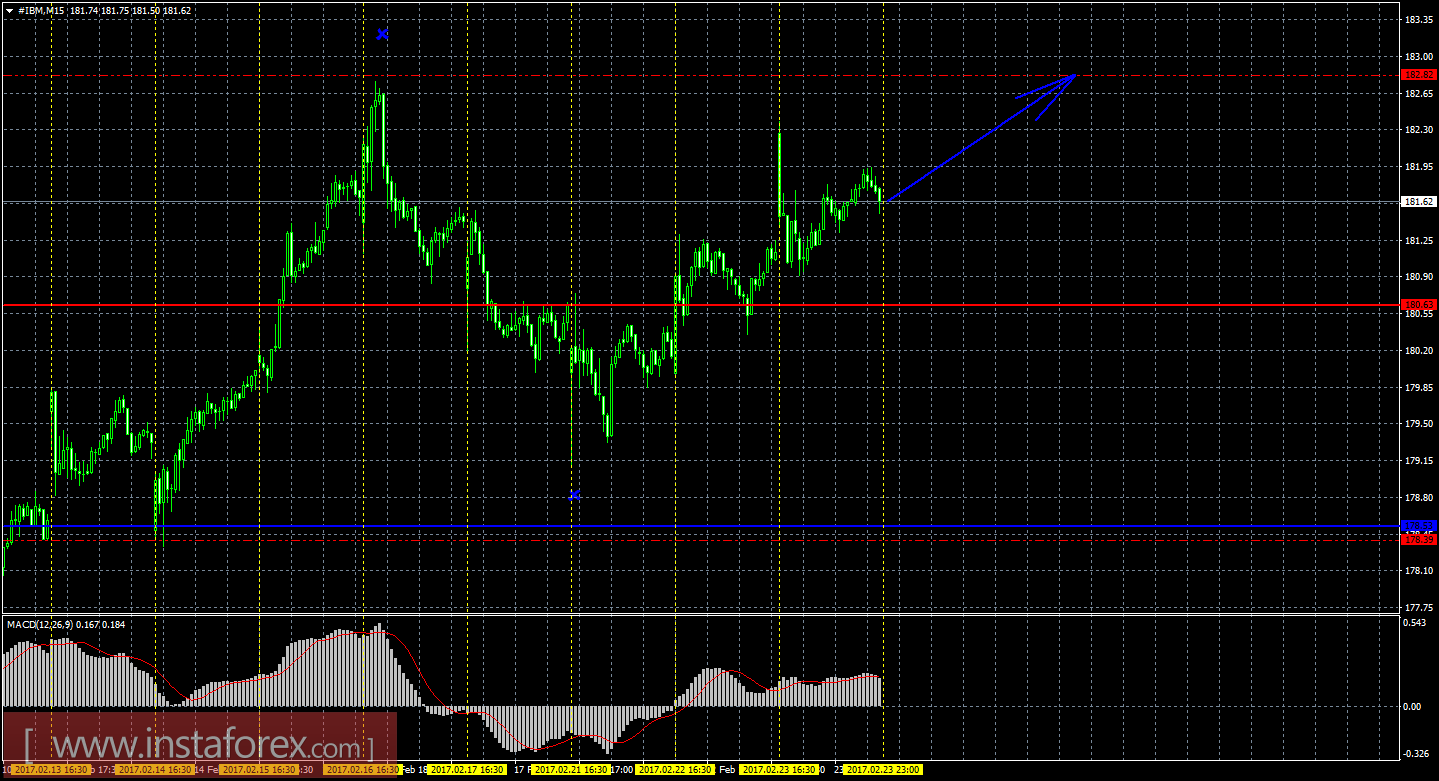This screenshot has width=1439, height=781.
Task: Click the 180.20 price scale value
Action: pos(1420,351)
